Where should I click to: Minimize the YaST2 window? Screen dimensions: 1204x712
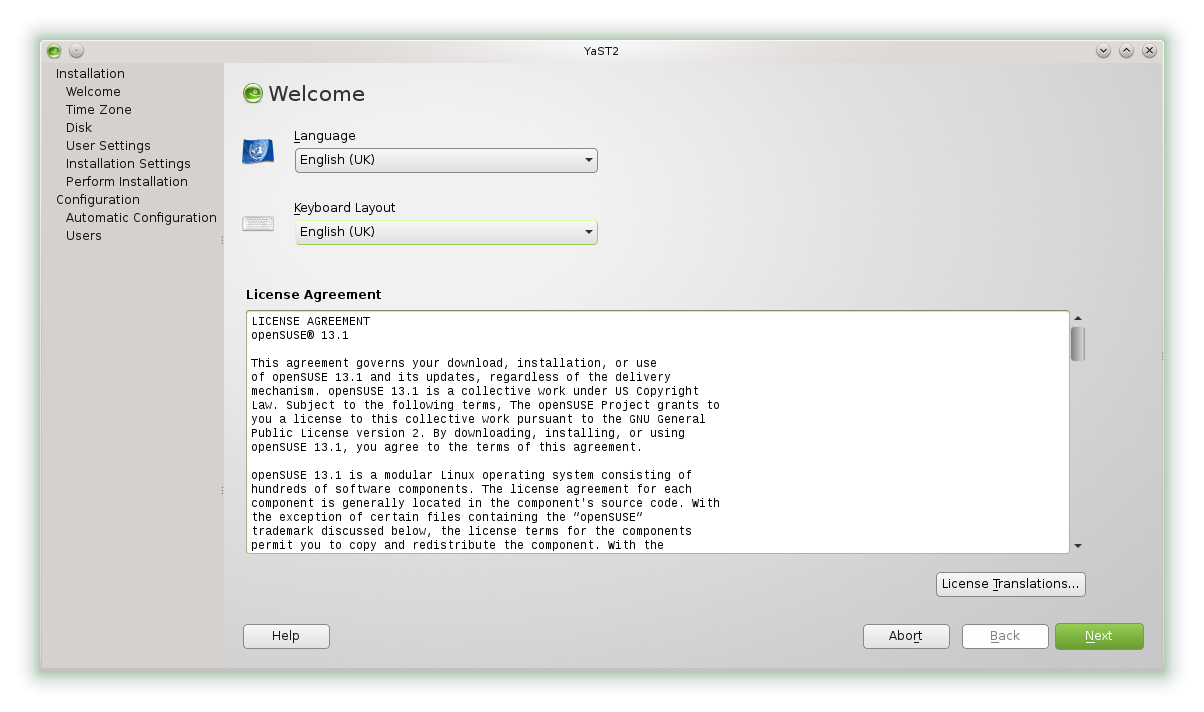pyautogui.click(x=1103, y=51)
